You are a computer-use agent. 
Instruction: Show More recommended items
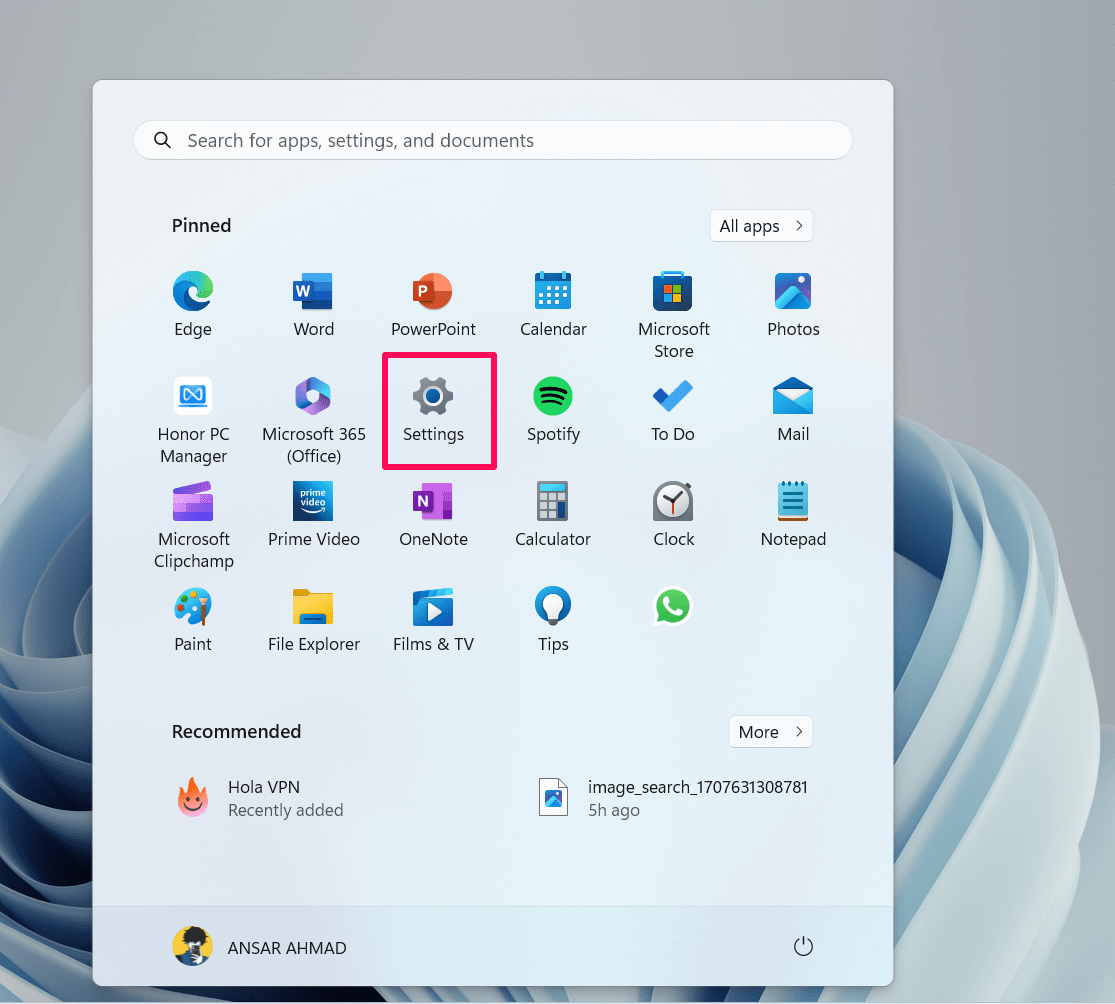[770, 732]
